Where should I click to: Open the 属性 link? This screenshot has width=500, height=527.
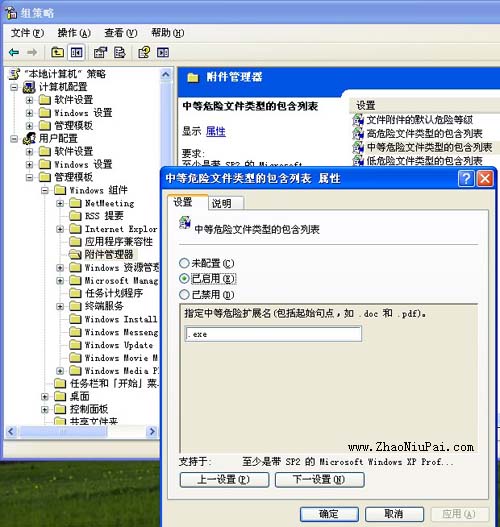point(216,131)
